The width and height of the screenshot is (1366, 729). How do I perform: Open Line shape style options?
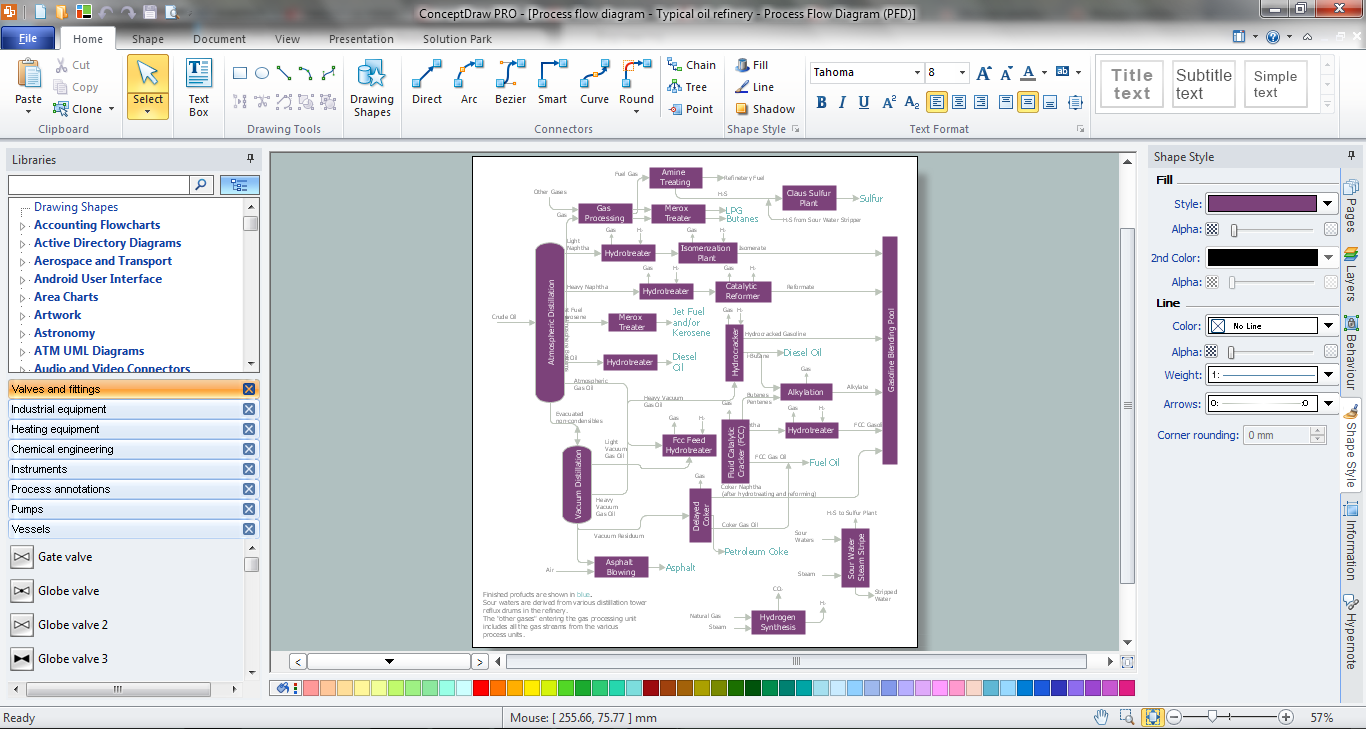point(755,87)
